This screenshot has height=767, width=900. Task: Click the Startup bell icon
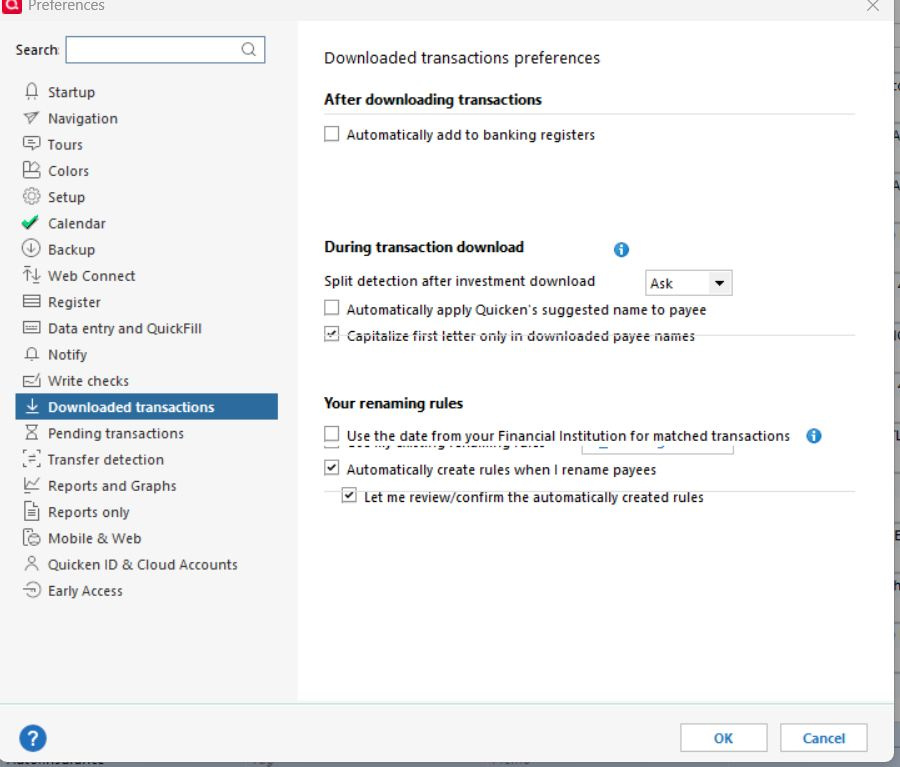[32, 91]
